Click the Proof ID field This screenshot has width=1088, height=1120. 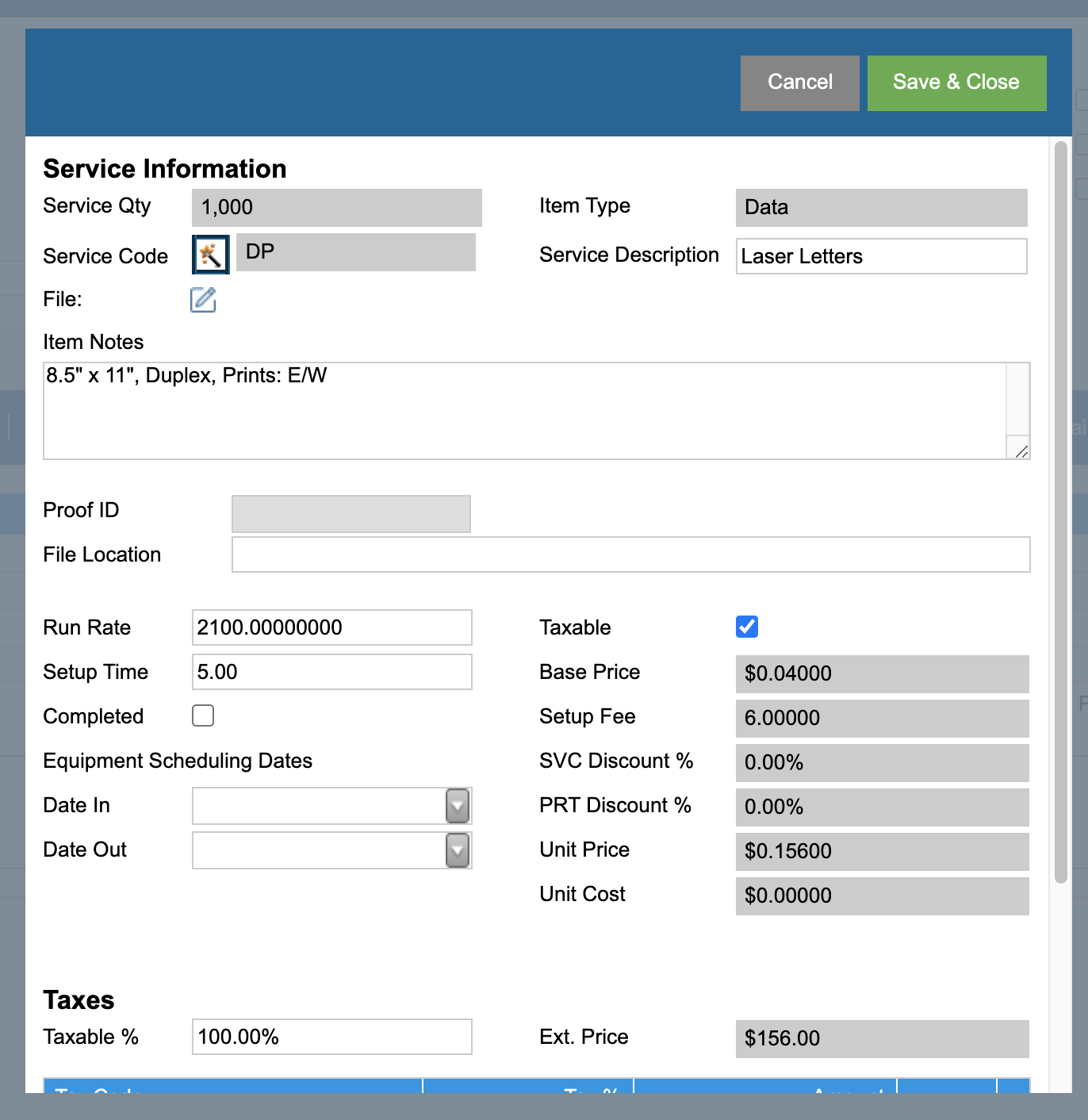coord(351,514)
